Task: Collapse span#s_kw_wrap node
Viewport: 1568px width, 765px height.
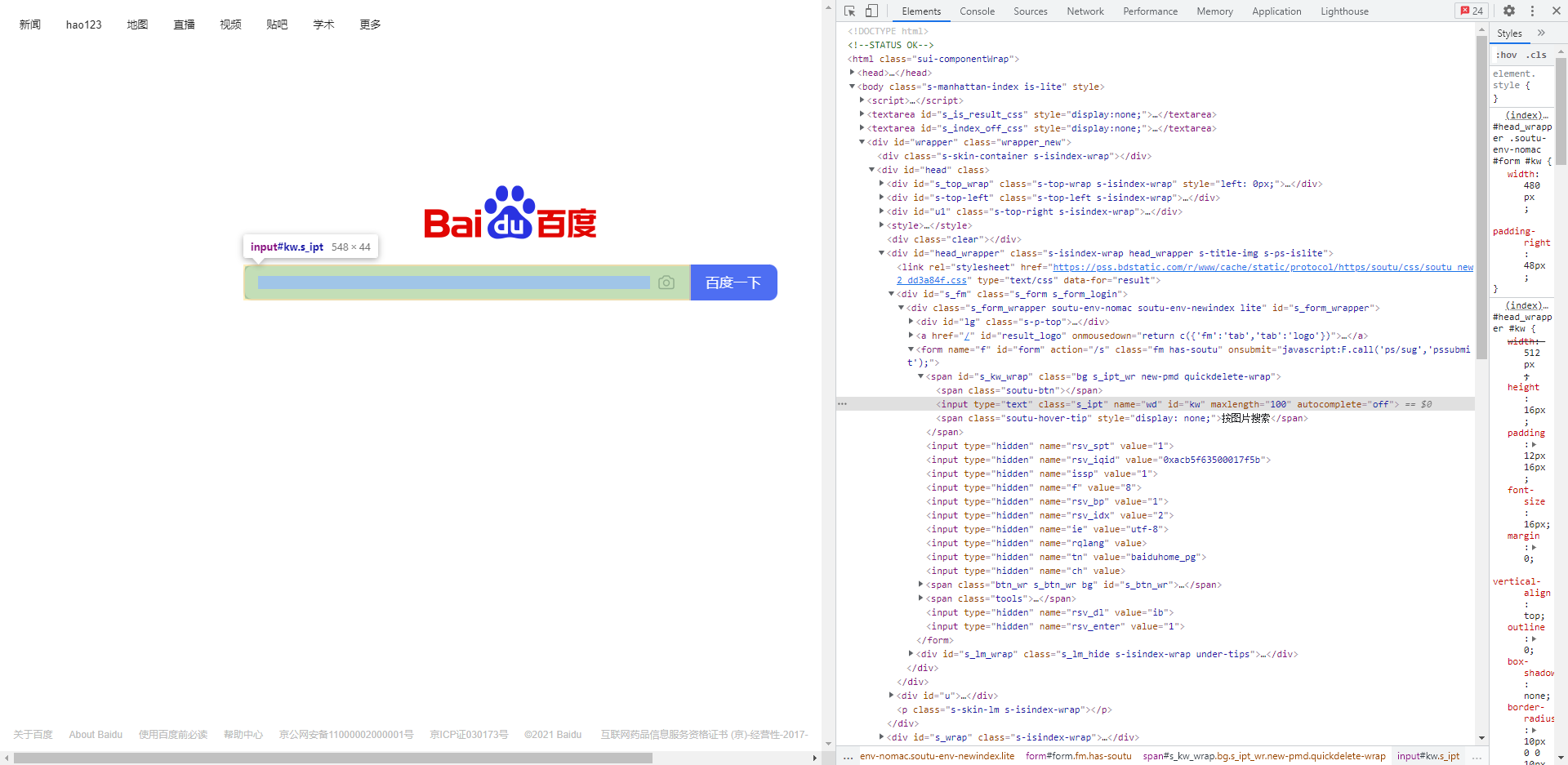Action: tap(920, 376)
